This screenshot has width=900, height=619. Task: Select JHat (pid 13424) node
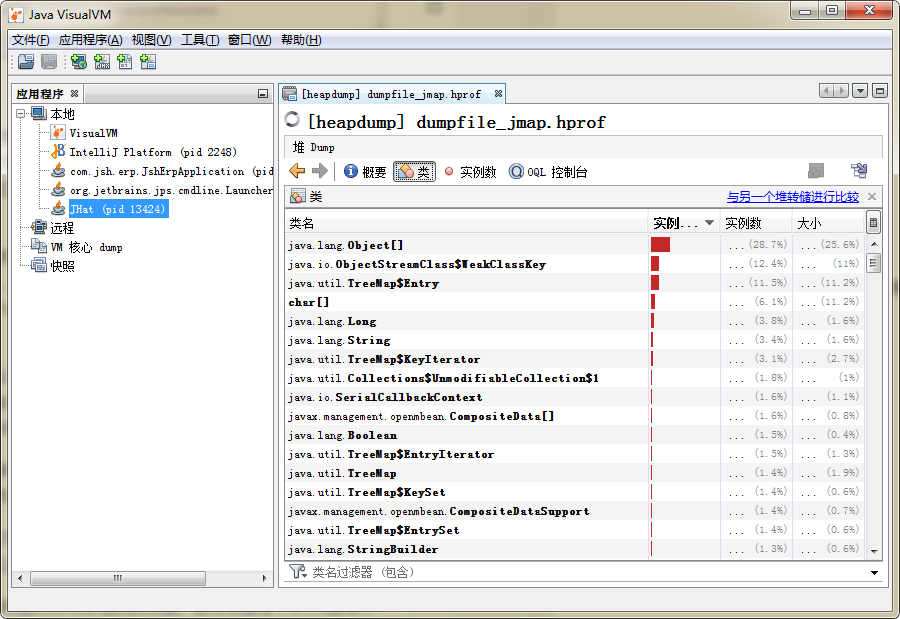118,209
